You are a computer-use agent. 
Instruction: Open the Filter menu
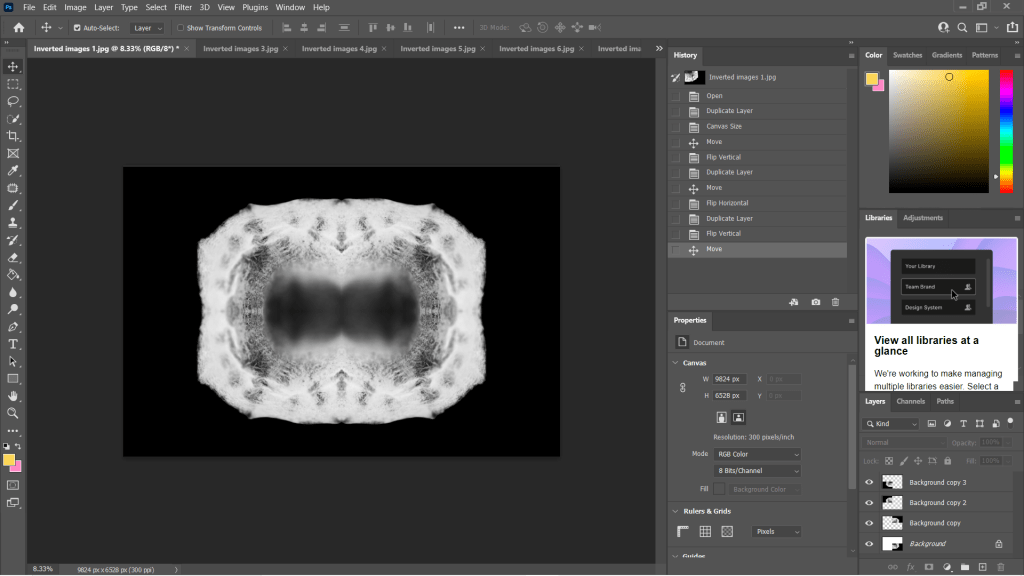coord(183,7)
